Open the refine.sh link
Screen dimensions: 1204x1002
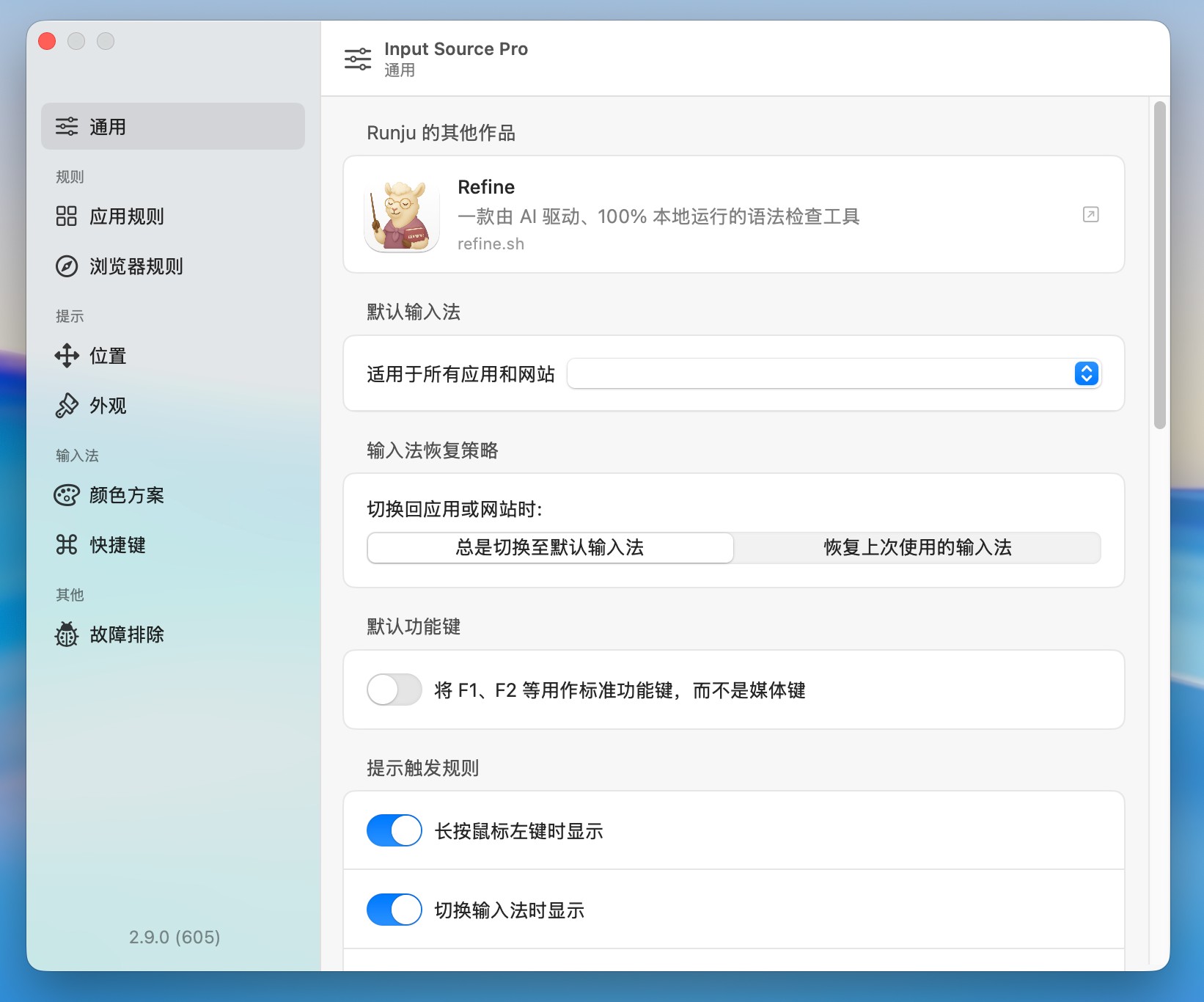click(x=491, y=244)
